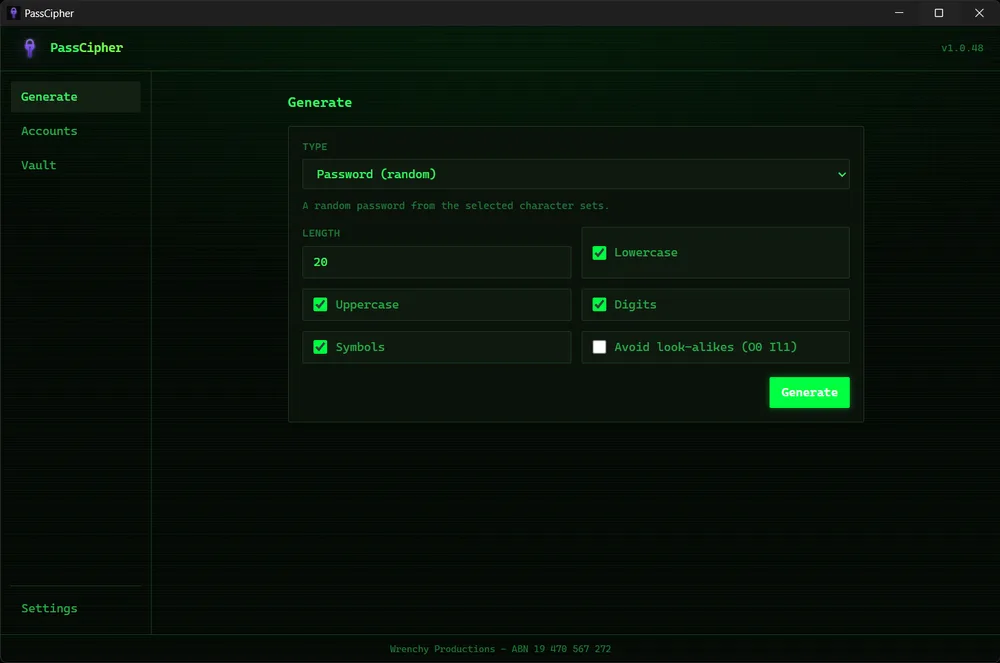Click the Wrenchy Productions footer text
This screenshot has height=663, width=1000.
[500, 649]
